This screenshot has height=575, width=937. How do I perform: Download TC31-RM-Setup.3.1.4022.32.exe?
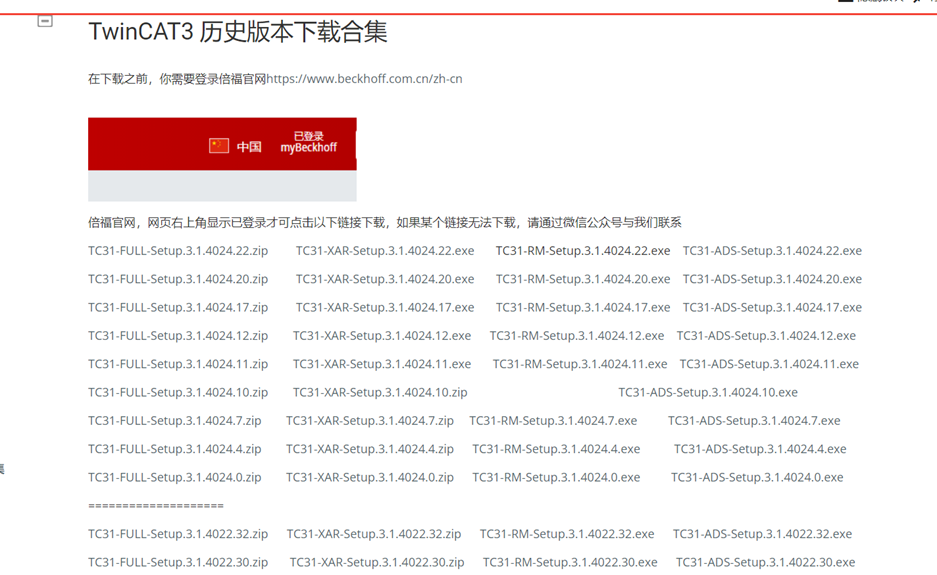567,534
